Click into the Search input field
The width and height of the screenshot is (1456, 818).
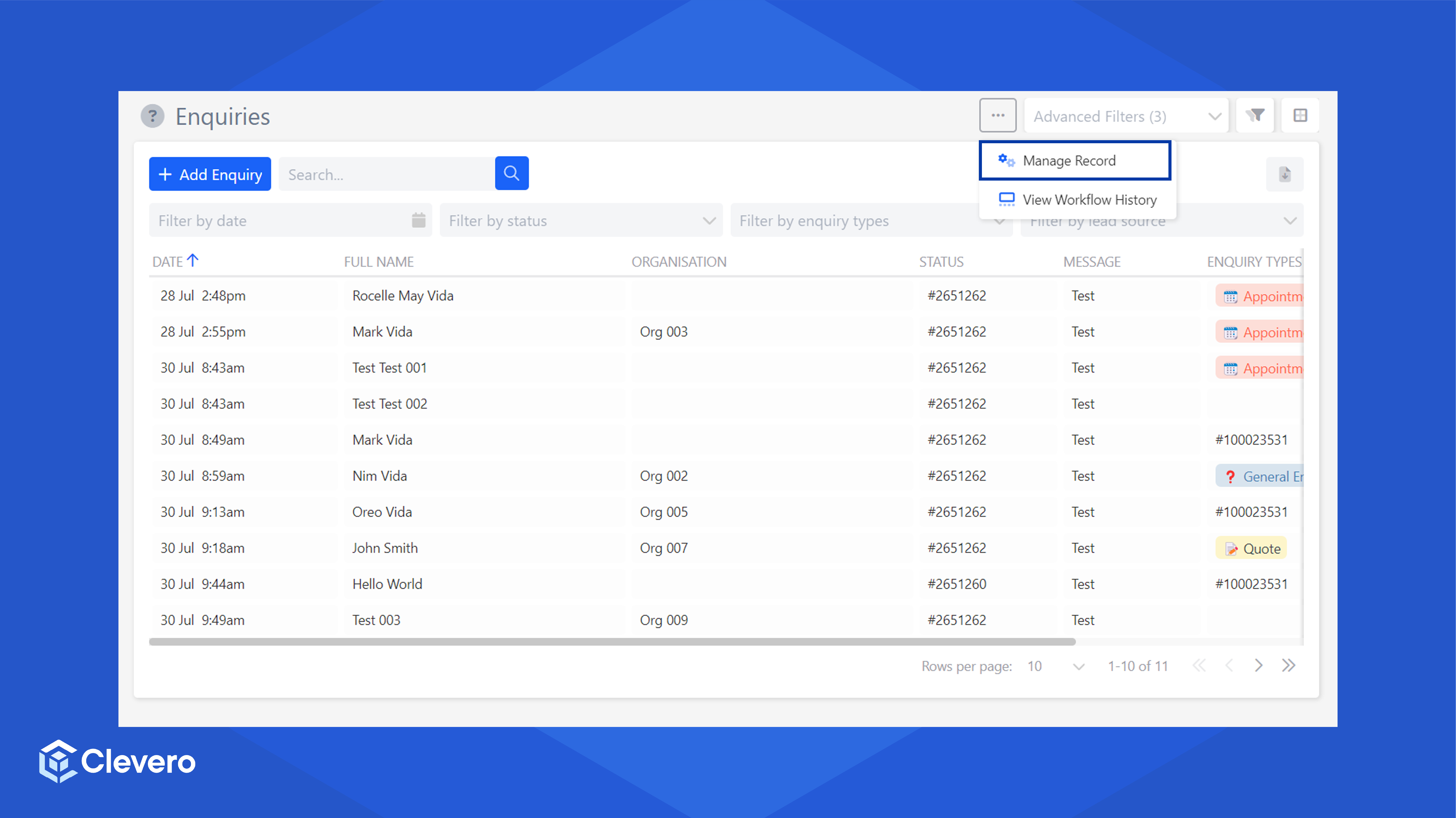pos(387,174)
